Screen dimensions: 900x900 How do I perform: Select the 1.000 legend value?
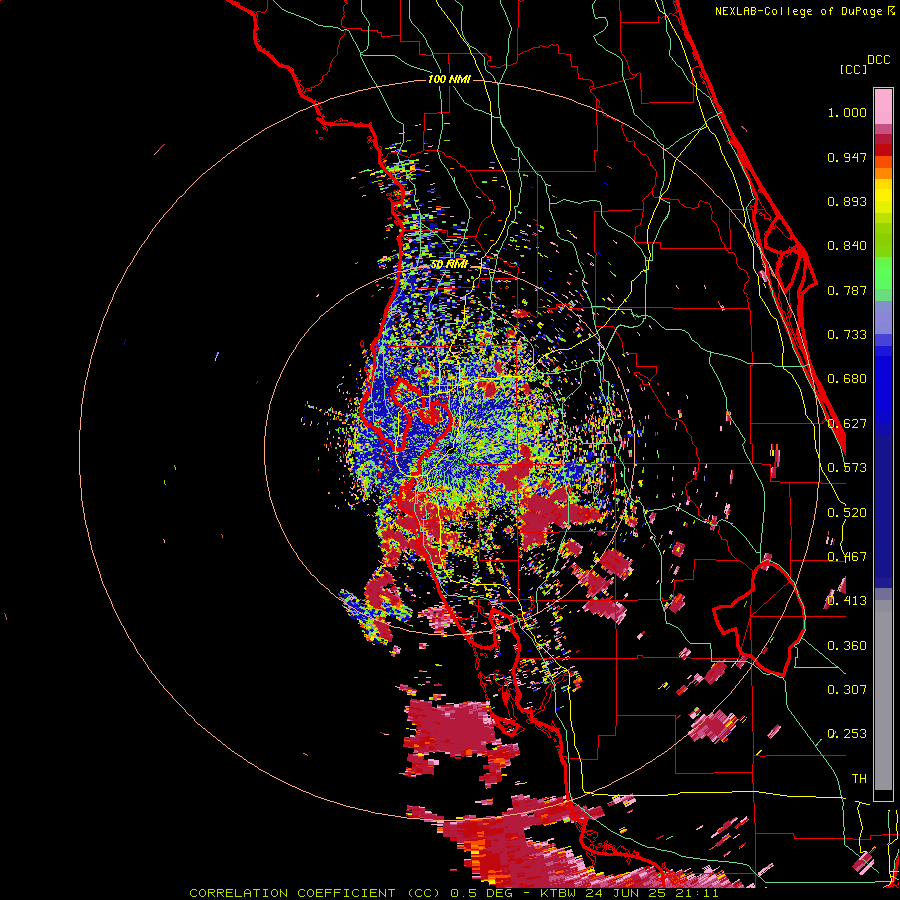(847, 112)
